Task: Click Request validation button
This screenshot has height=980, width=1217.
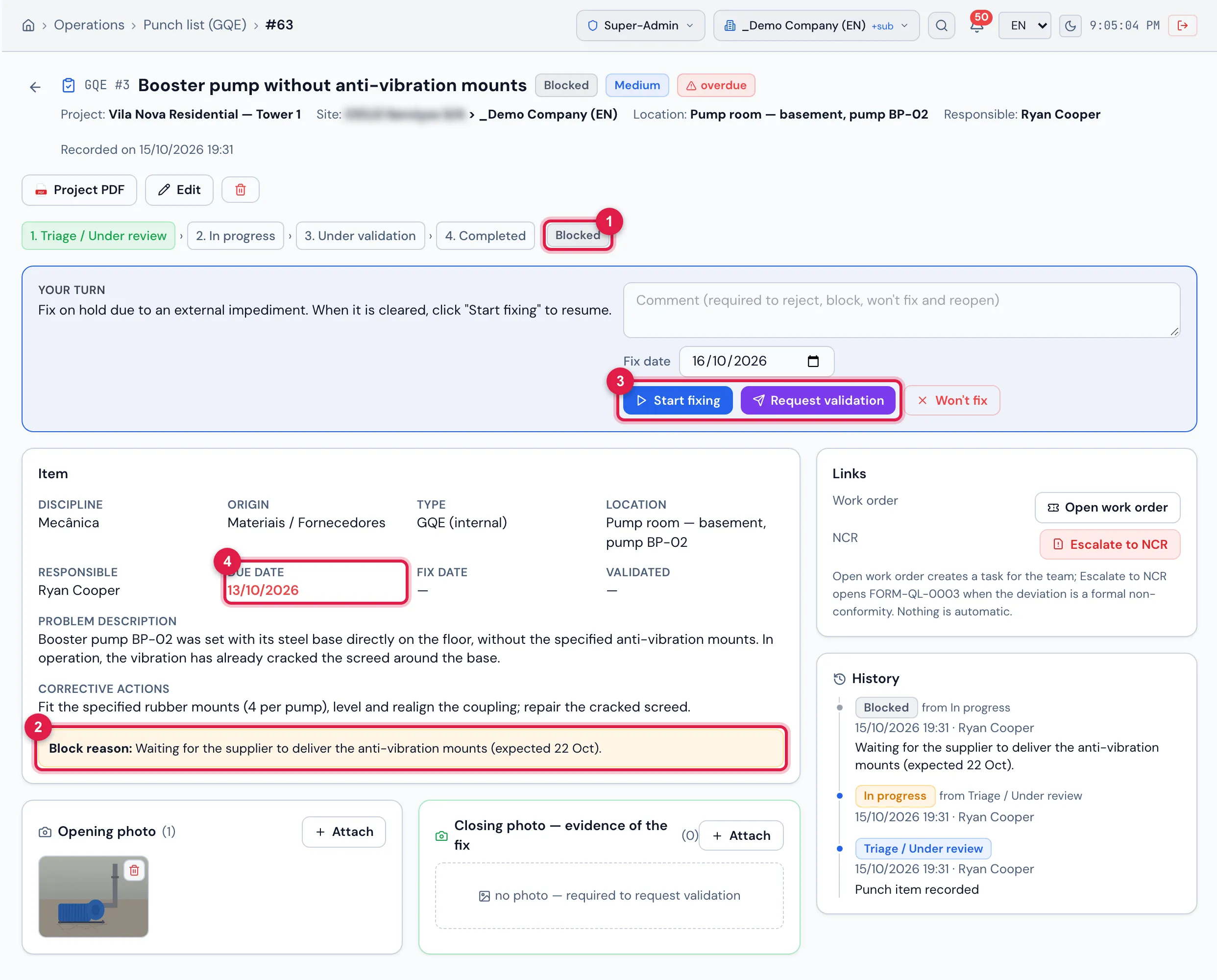Action: pyautogui.click(x=818, y=400)
